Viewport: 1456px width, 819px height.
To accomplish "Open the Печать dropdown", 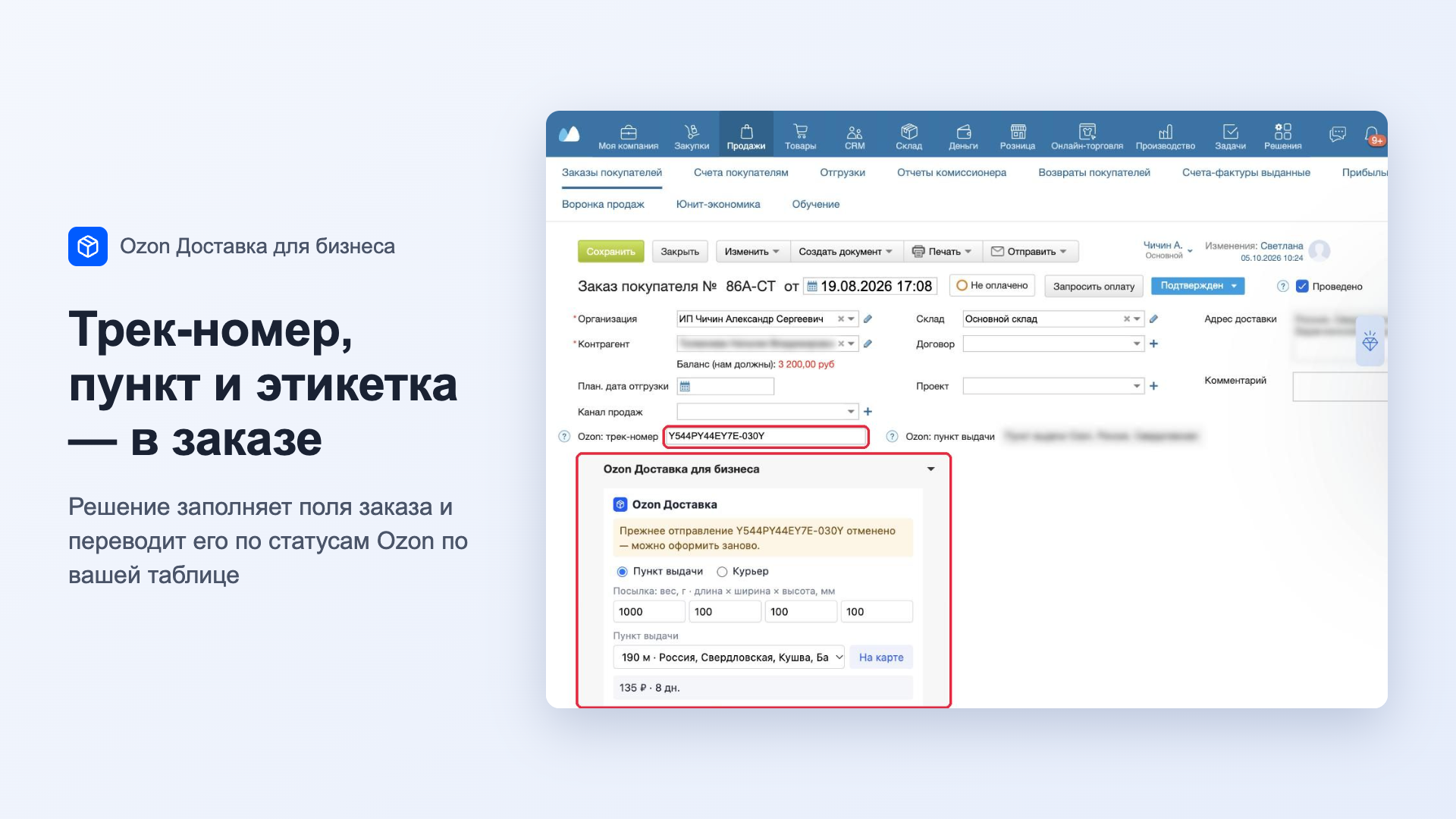I will (943, 252).
